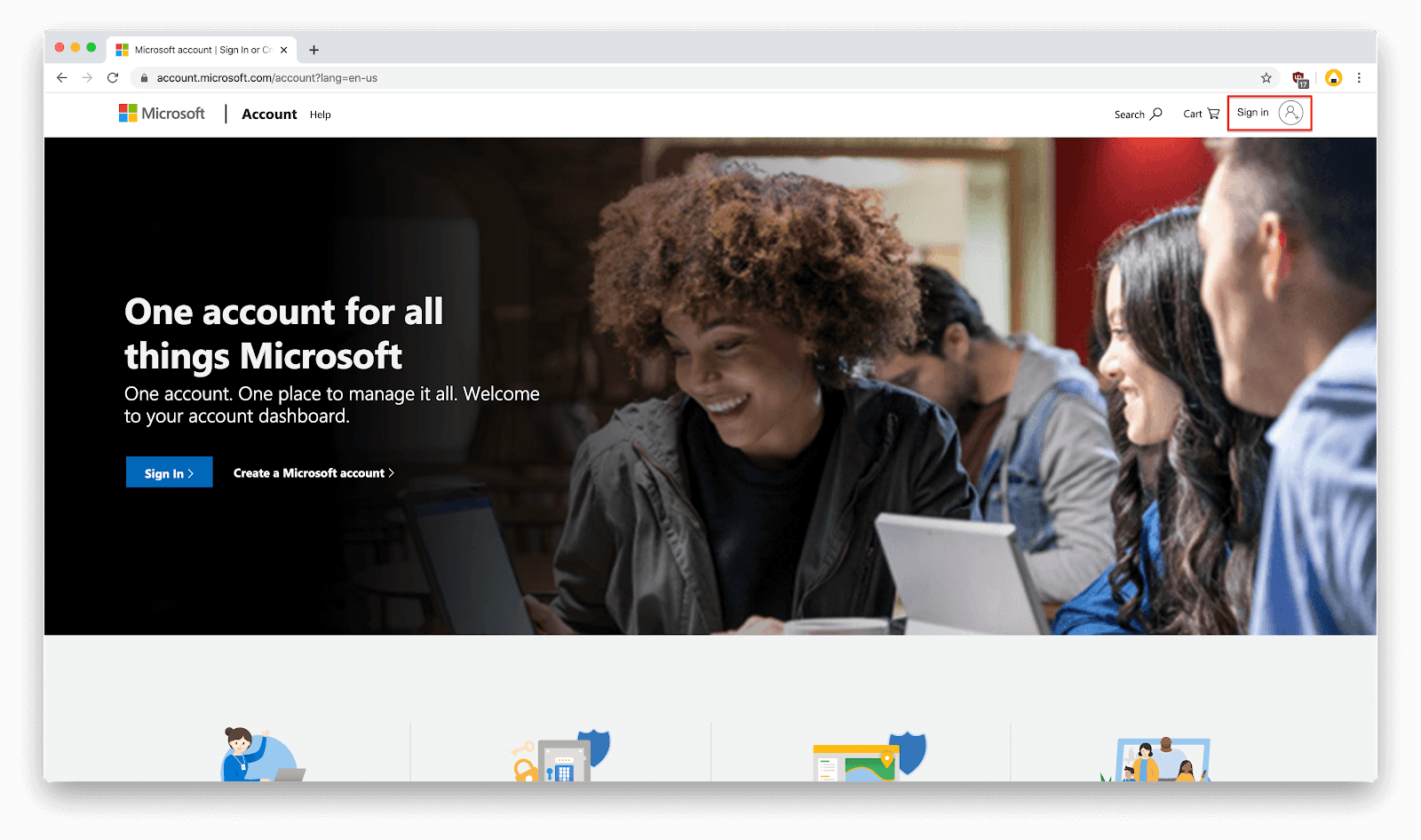
Task: Click the lock and shield illustration
Action: [561, 756]
